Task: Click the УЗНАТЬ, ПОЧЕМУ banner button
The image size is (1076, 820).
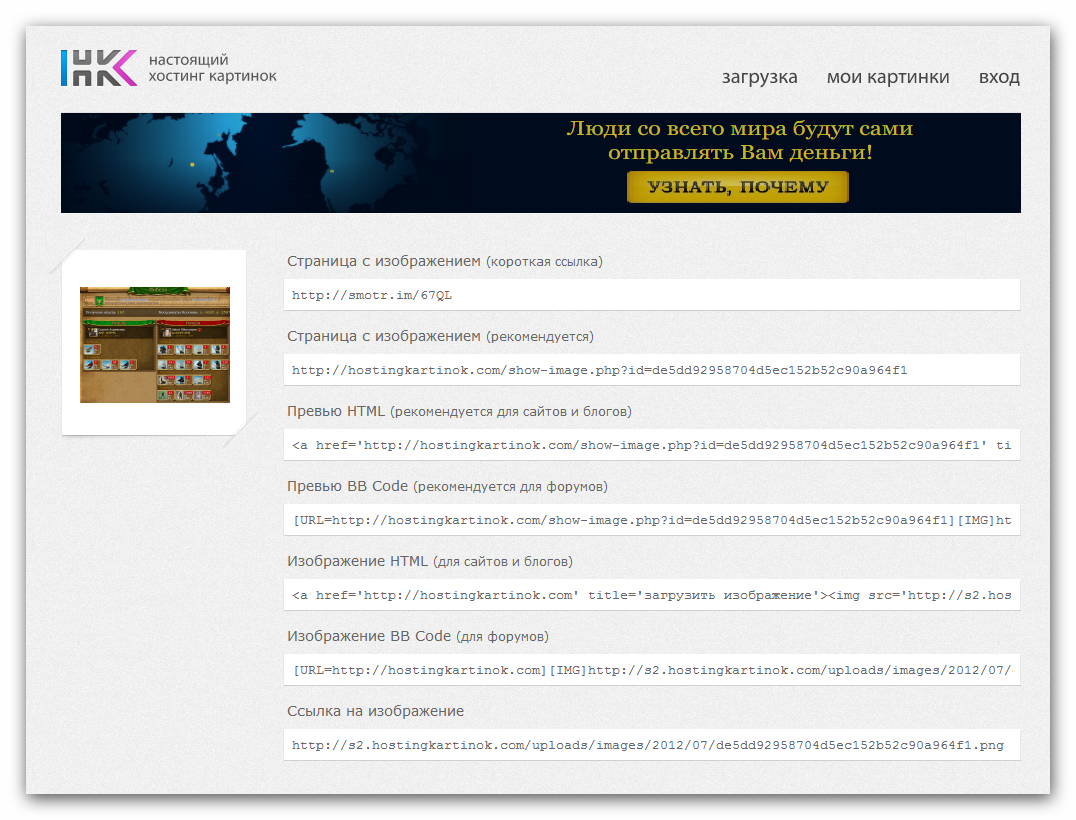Action: click(x=738, y=187)
